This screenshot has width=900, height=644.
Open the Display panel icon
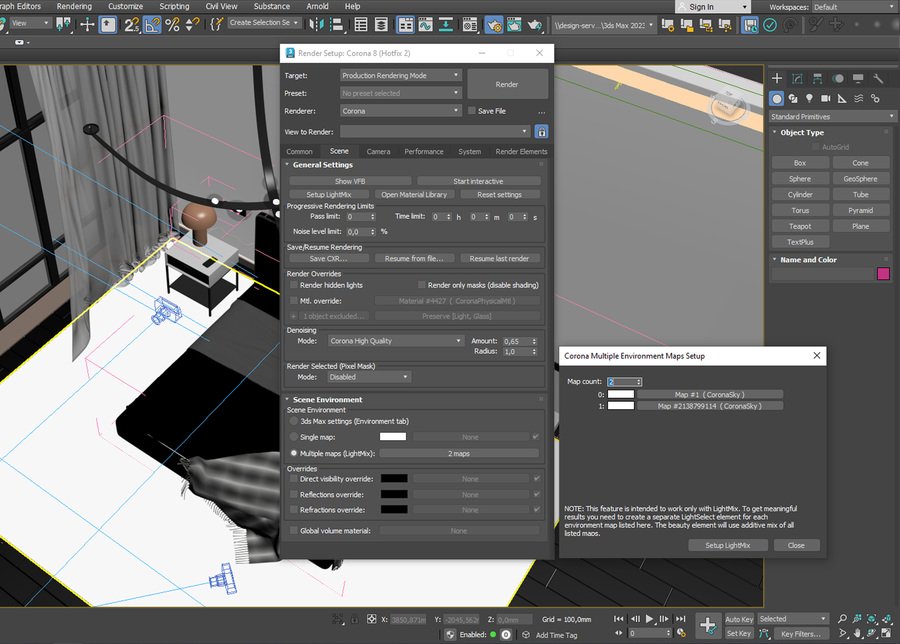point(858,78)
